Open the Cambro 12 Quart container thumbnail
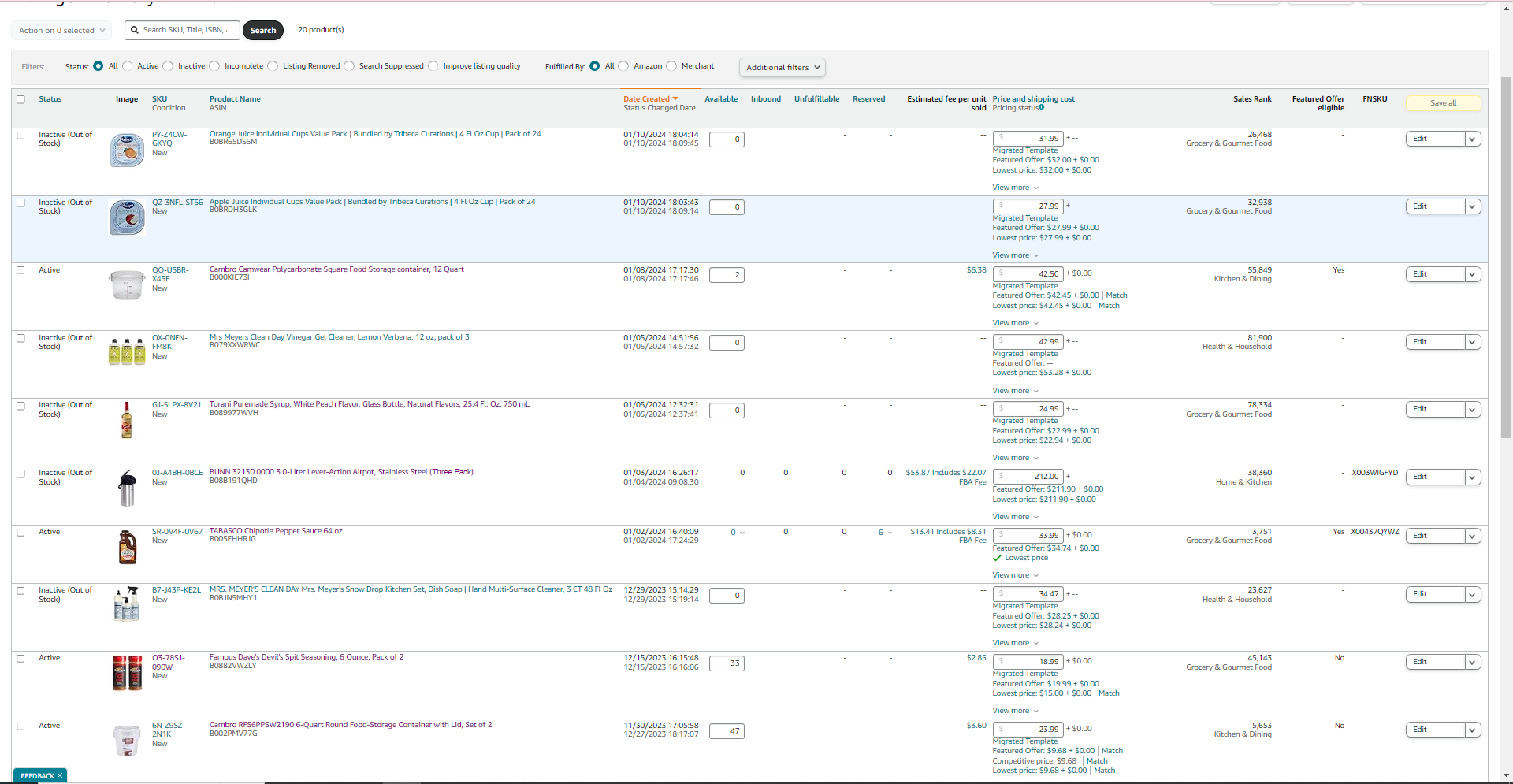The height and width of the screenshot is (784, 1513). [x=127, y=285]
